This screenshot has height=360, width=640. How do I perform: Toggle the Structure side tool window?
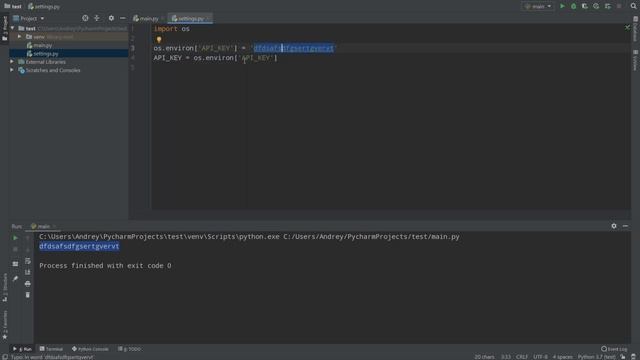pos(4,287)
